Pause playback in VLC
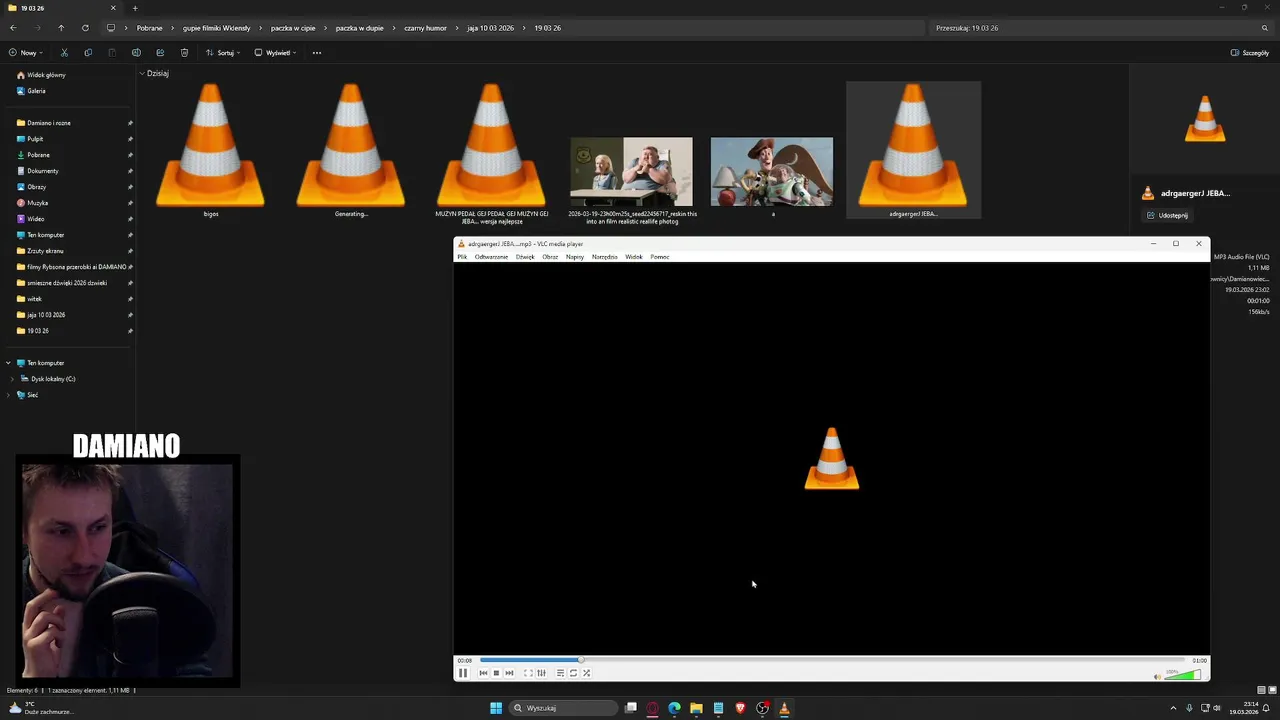This screenshot has width=1280, height=720. [463, 673]
